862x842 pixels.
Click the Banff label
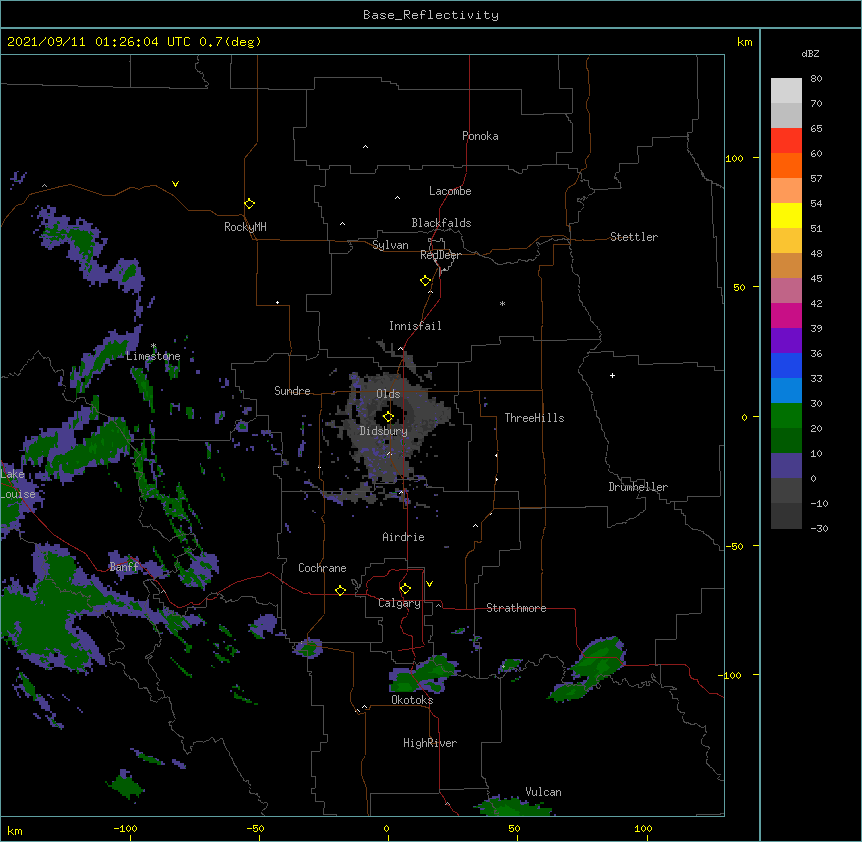[124, 567]
